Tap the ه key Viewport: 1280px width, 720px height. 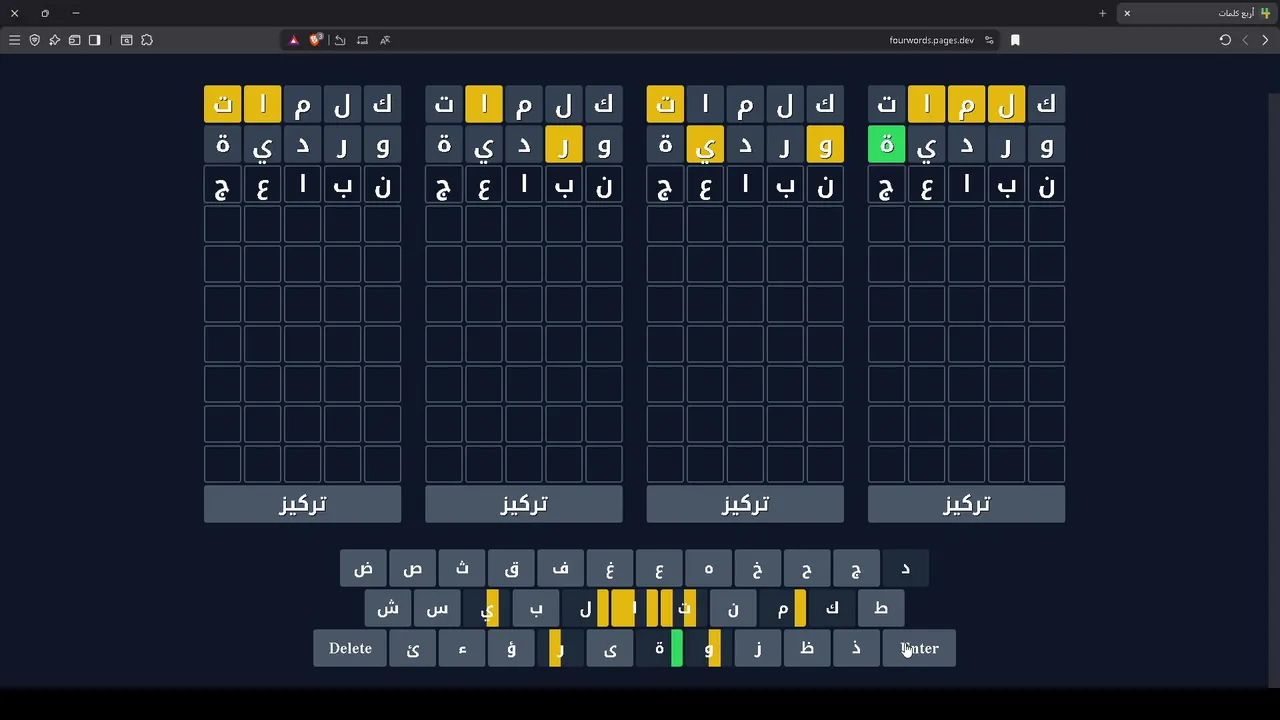click(x=708, y=568)
